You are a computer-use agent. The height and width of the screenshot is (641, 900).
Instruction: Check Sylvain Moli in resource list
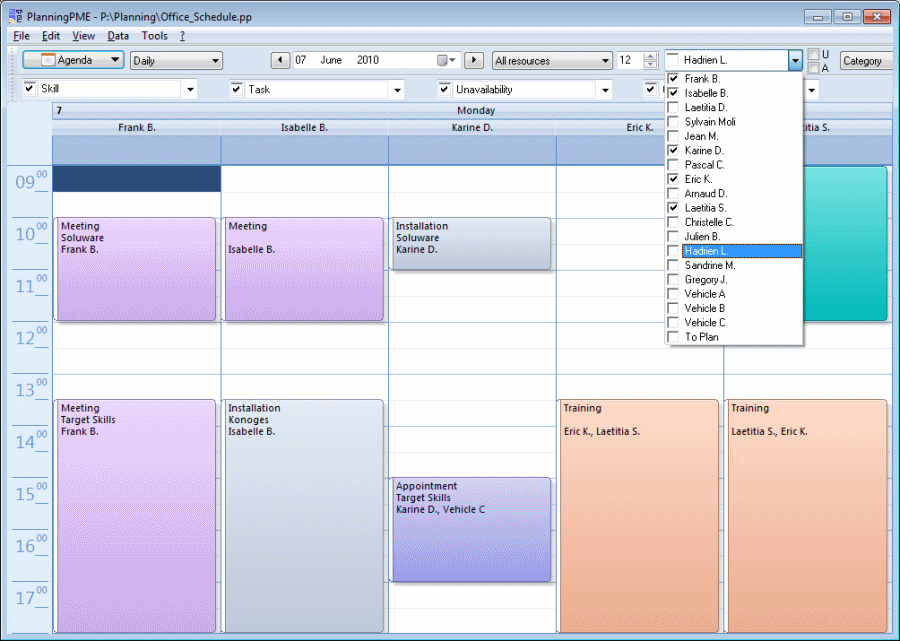(x=673, y=122)
